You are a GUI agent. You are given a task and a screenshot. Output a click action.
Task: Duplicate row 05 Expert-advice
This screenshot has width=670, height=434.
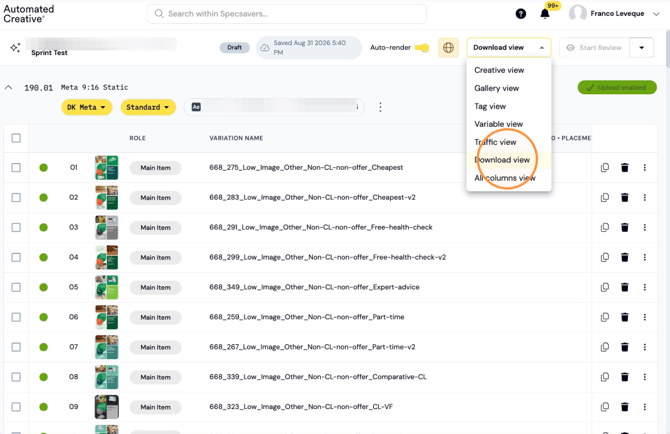click(605, 287)
